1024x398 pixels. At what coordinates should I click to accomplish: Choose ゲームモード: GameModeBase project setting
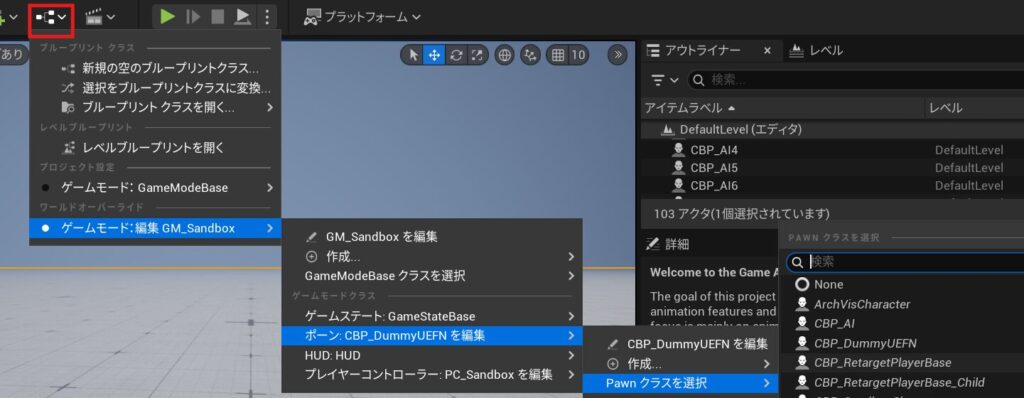(155, 188)
